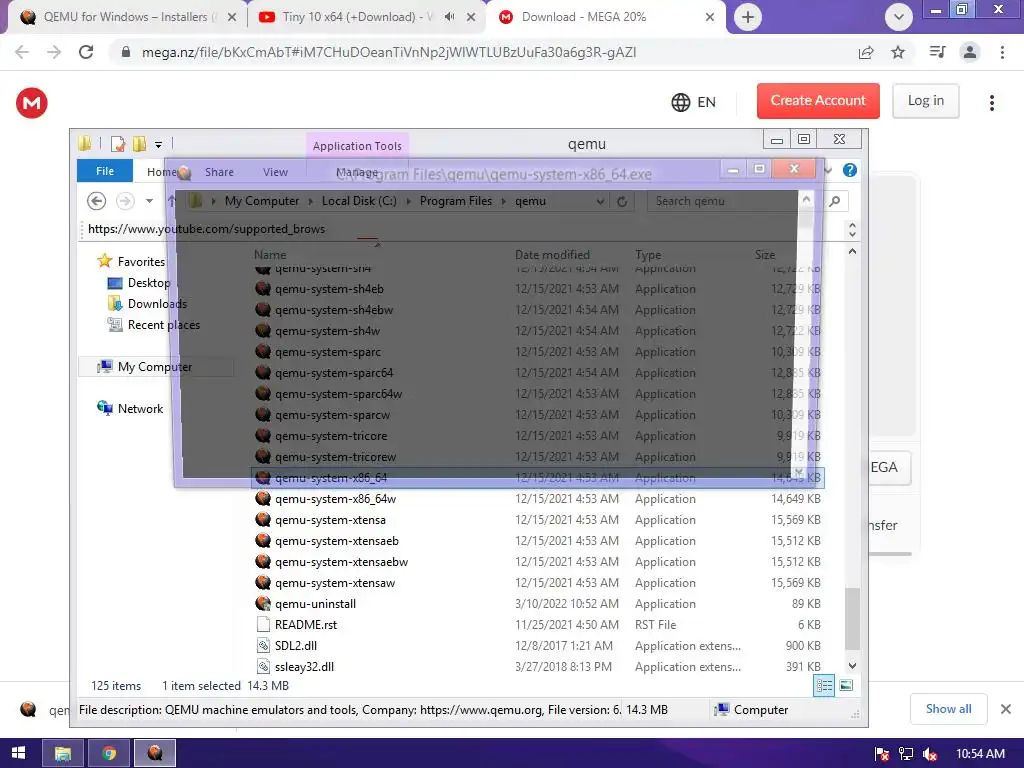Open Windows Start button

(18, 753)
